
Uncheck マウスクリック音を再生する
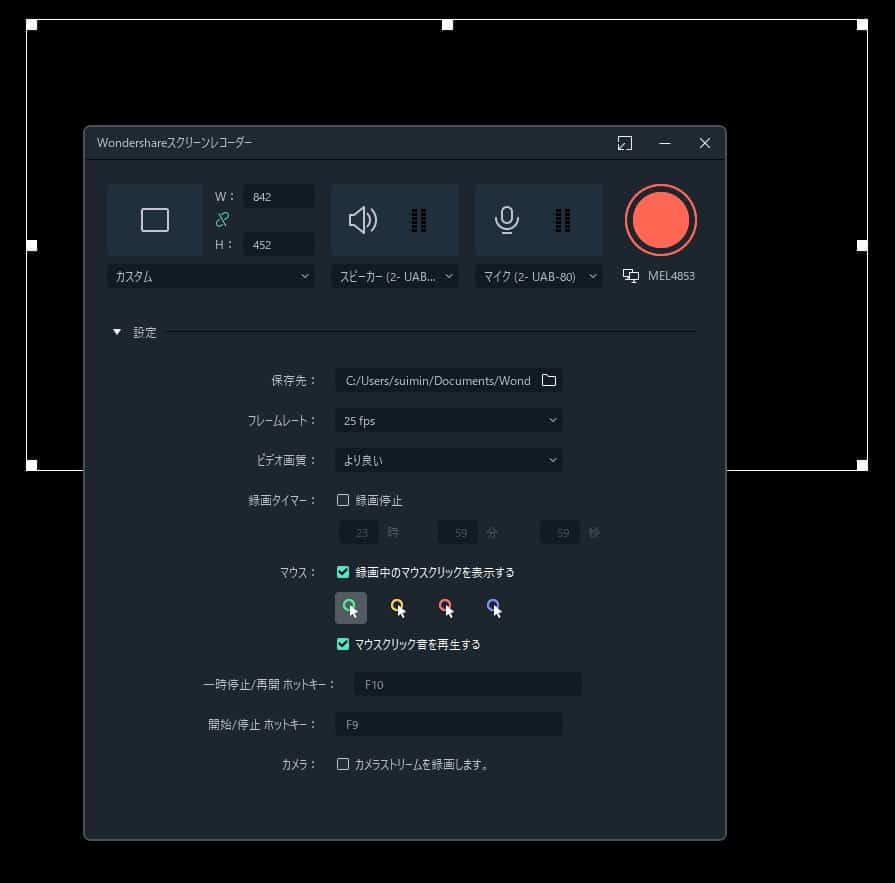(343, 644)
